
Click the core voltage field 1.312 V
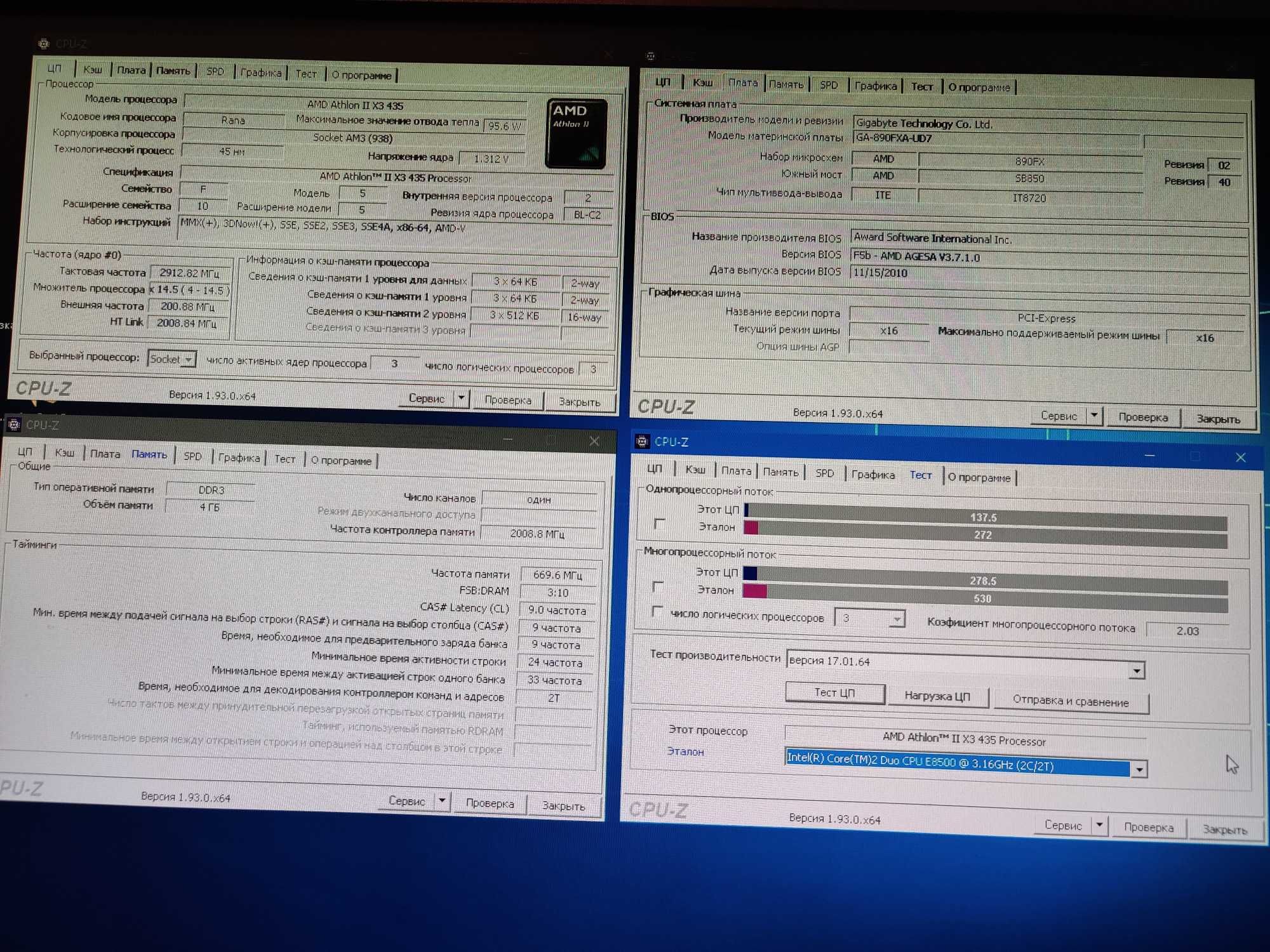491,159
